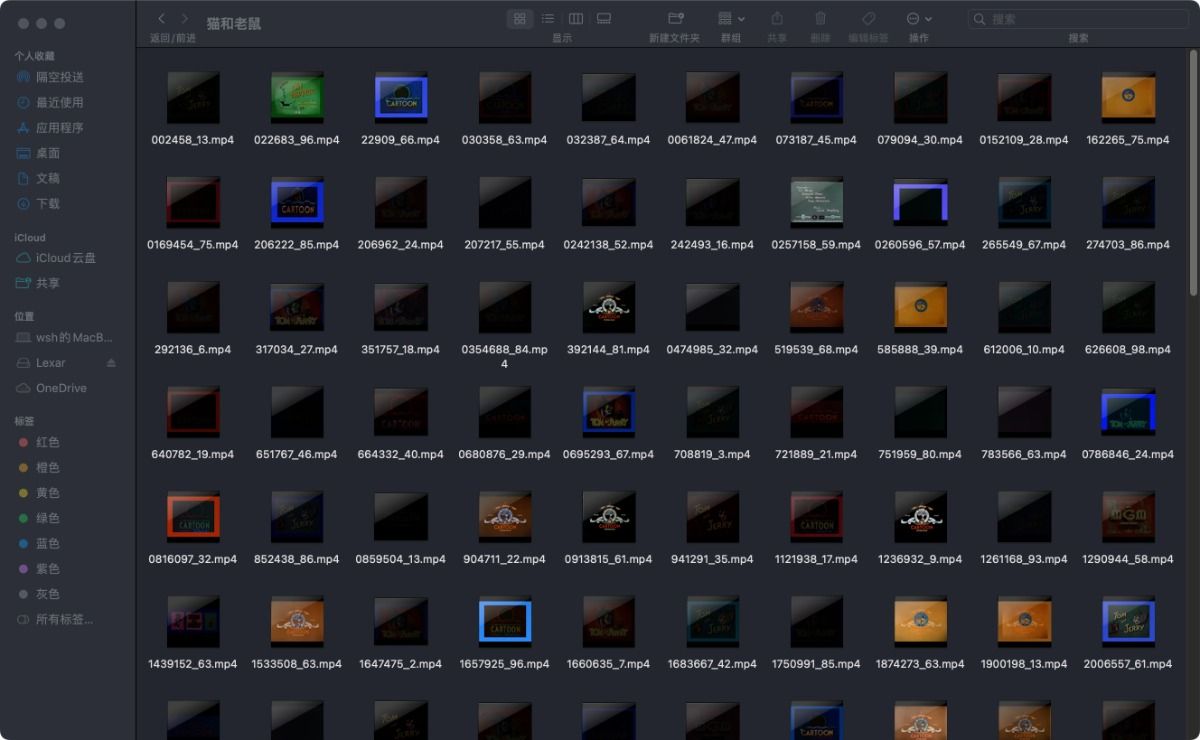This screenshot has width=1200, height=740.
Task: Select video thumbnail 585888_39.mp4
Action: point(920,307)
